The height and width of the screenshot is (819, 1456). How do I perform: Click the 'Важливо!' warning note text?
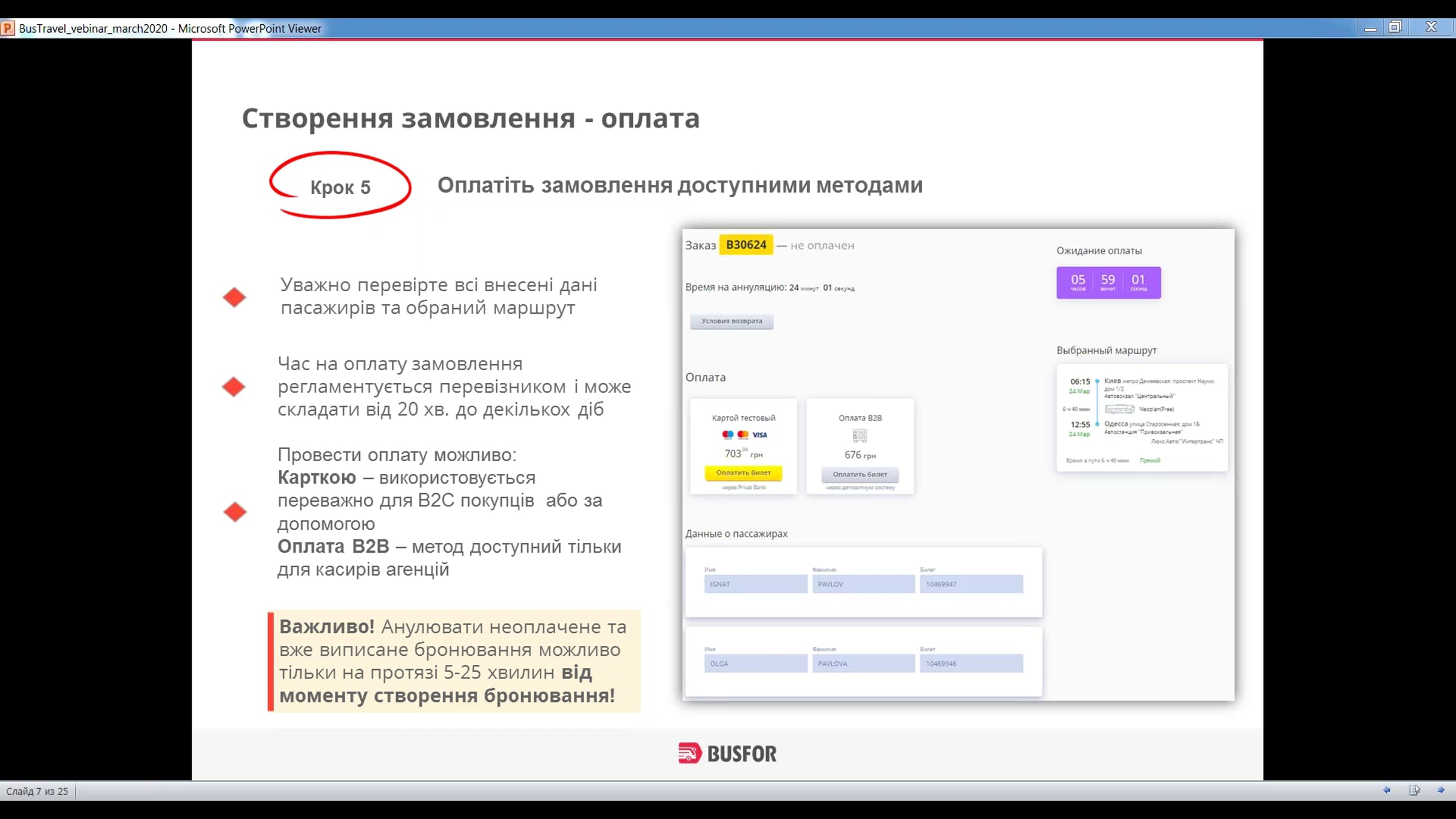coord(453,661)
